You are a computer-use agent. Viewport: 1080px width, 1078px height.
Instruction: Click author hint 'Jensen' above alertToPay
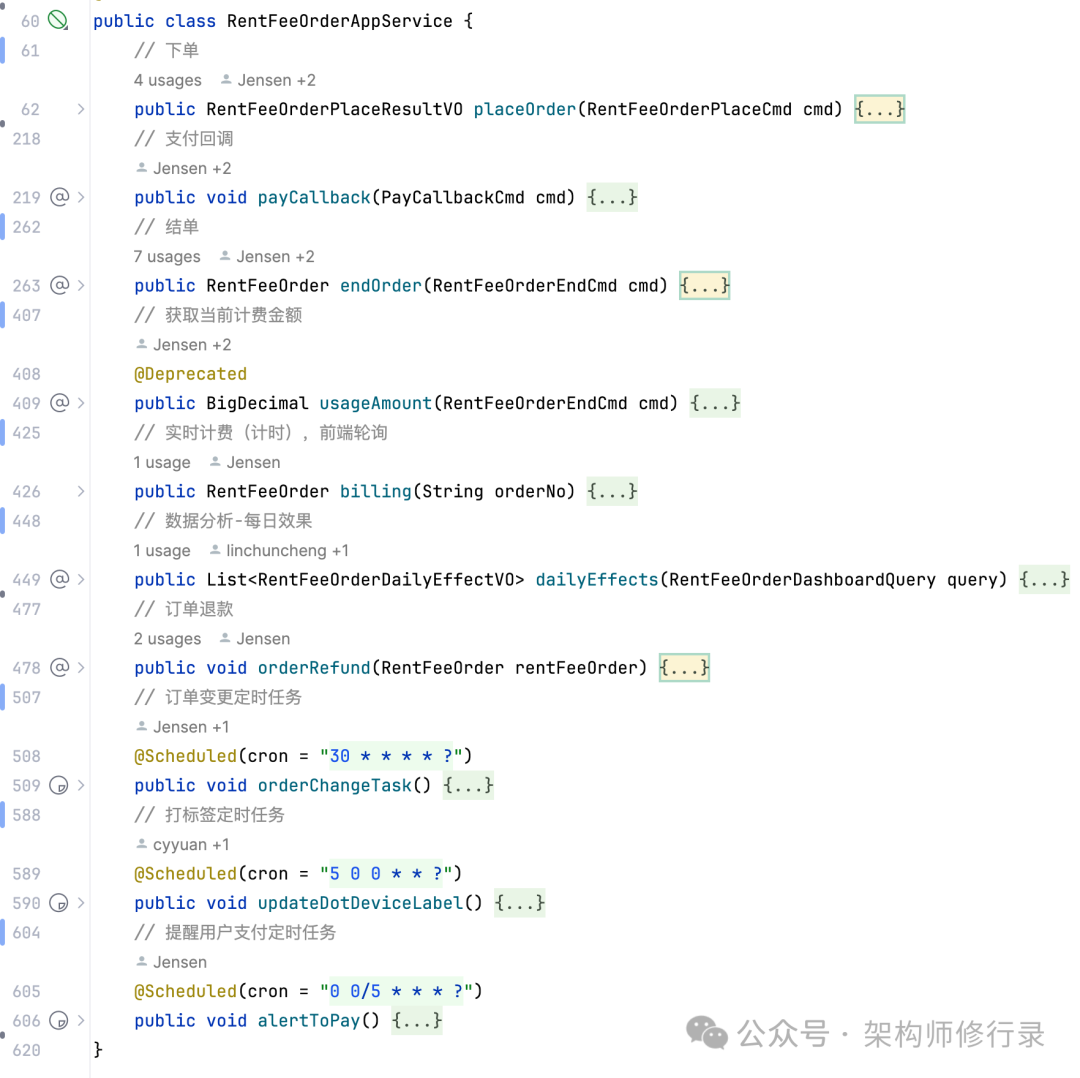pos(172,962)
